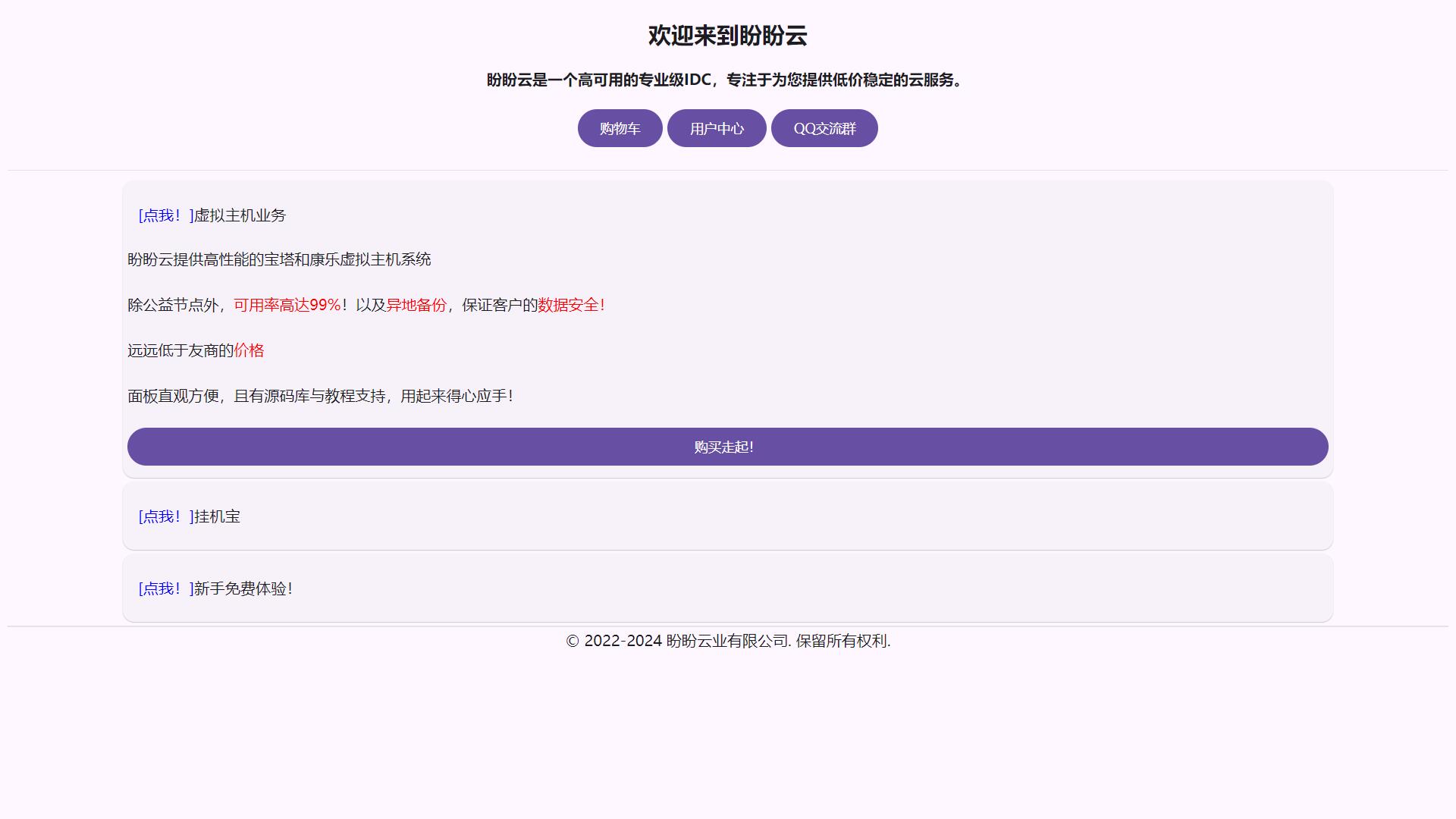
Task: Click the red 数据安全! text
Action: 571,305
